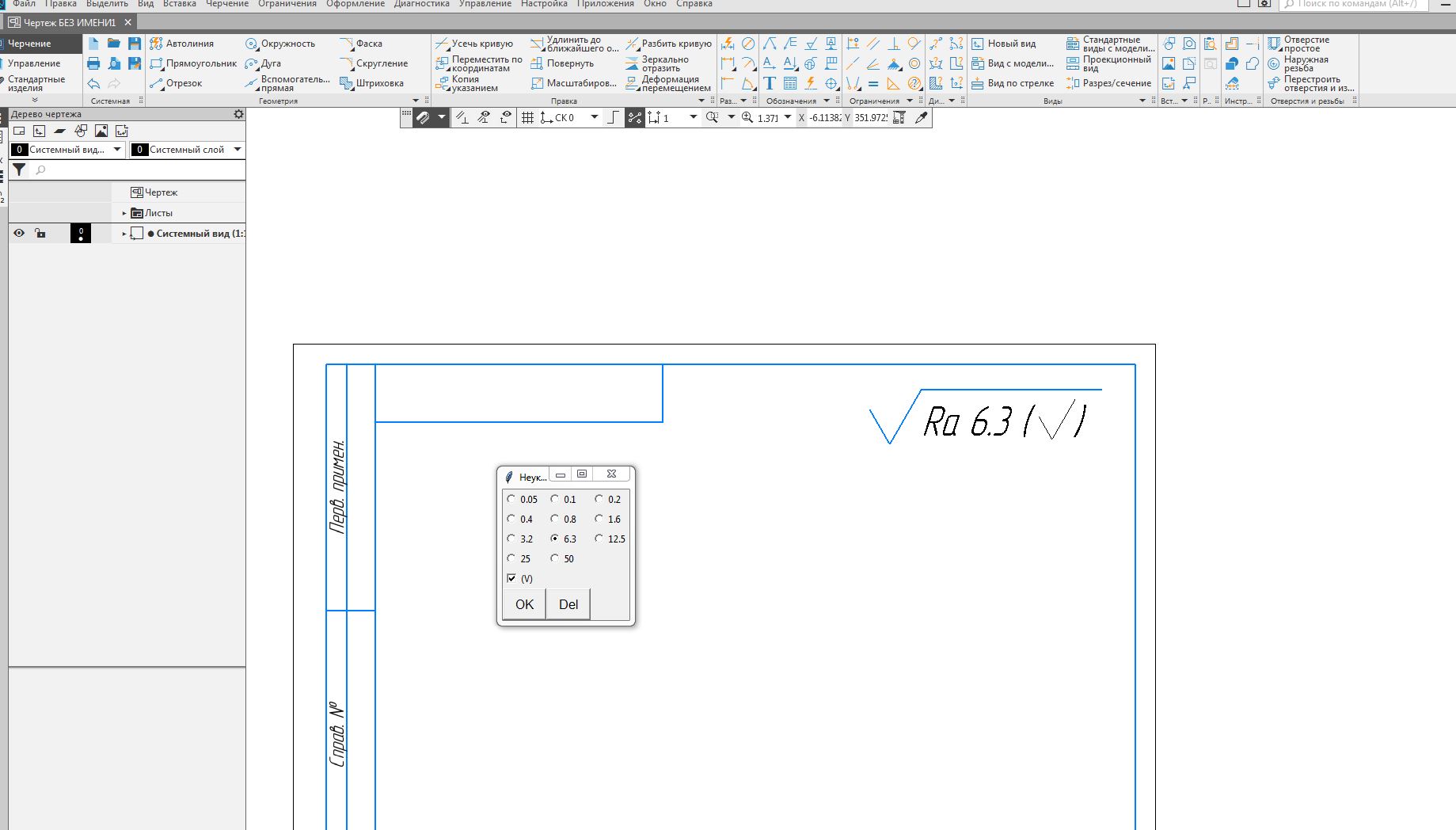Image resolution: width=1456 pixels, height=830 pixels.
Task: Expand more tool sets below Стандартные изделия
Action: point(35,100)
